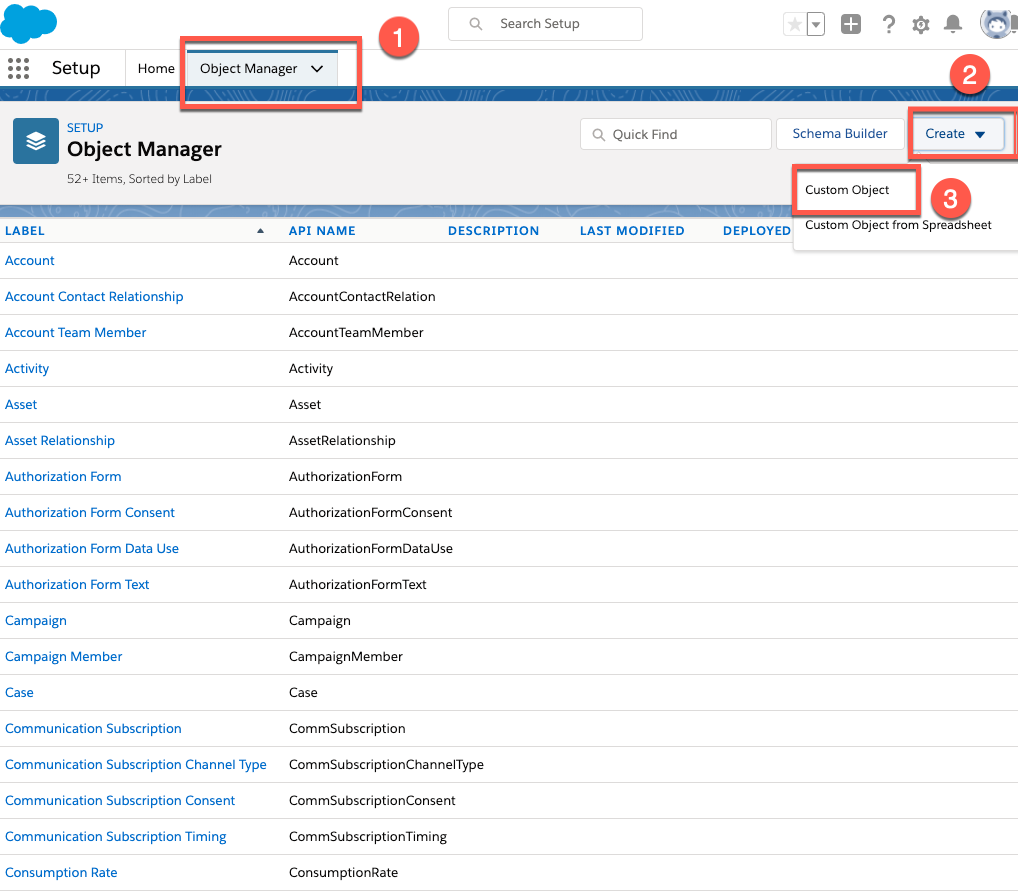Click the favorites star icon
Screen dimensions: 1018x893
point(794,25)
